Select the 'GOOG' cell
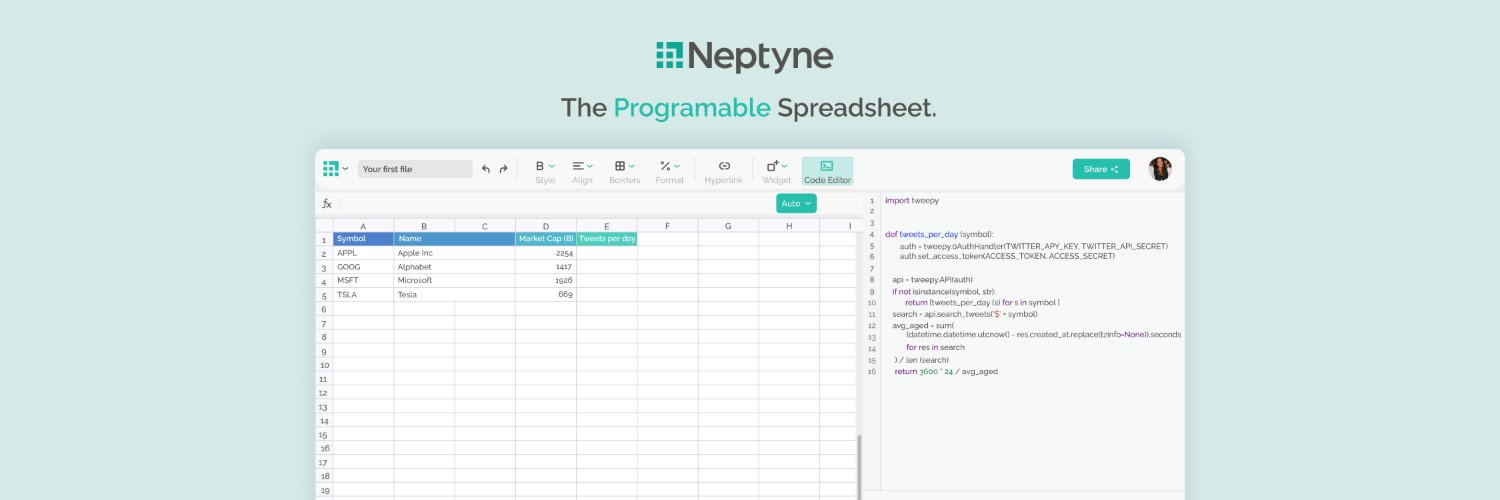Viewport: 1500px width, 500px height. 363,267
